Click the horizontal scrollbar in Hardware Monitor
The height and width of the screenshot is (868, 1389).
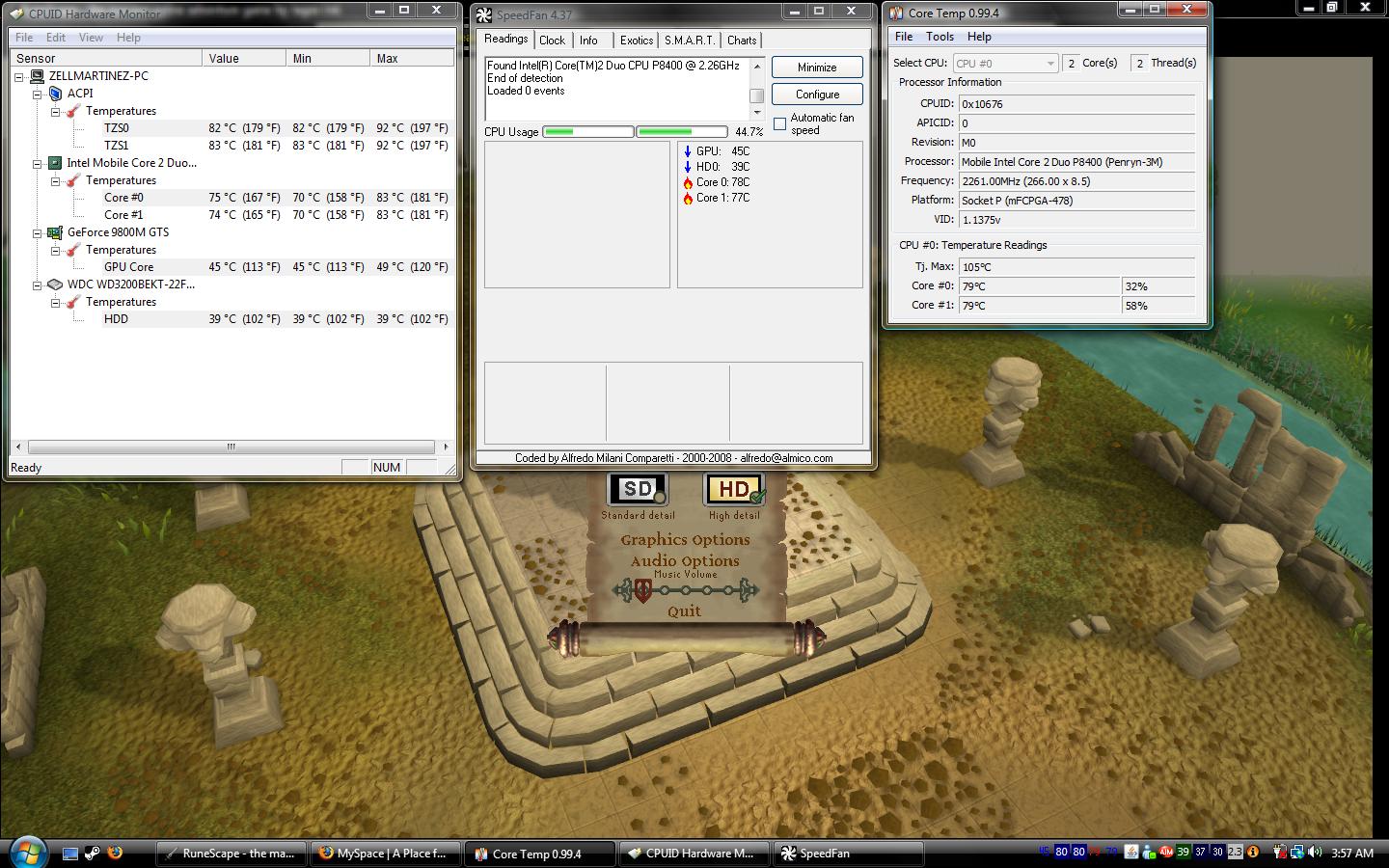coord(231,448)
